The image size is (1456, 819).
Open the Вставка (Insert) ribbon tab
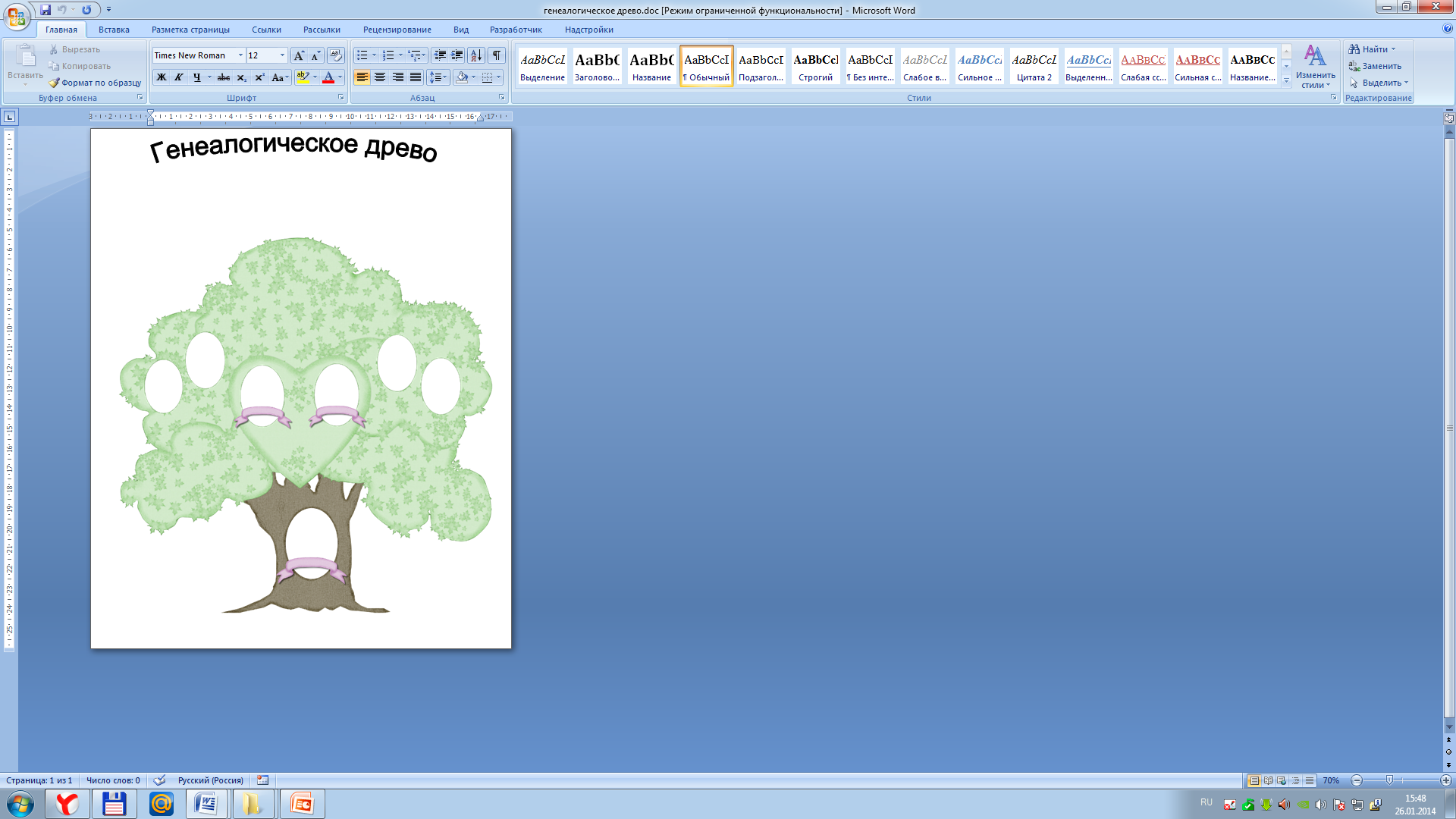(x=113, y=29)
